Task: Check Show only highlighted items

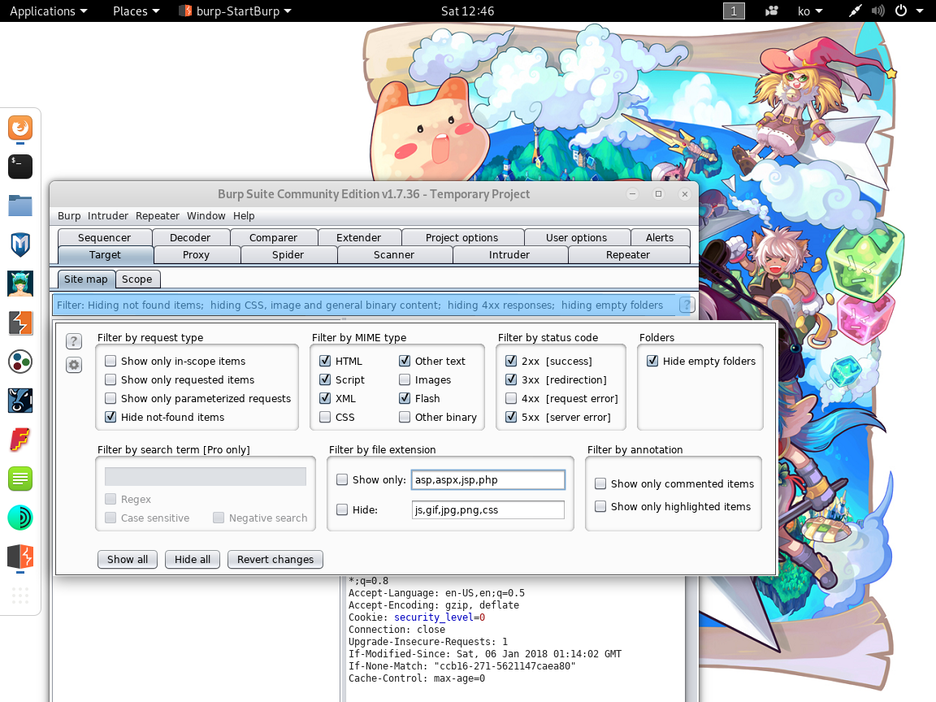Action: [601, 506]
